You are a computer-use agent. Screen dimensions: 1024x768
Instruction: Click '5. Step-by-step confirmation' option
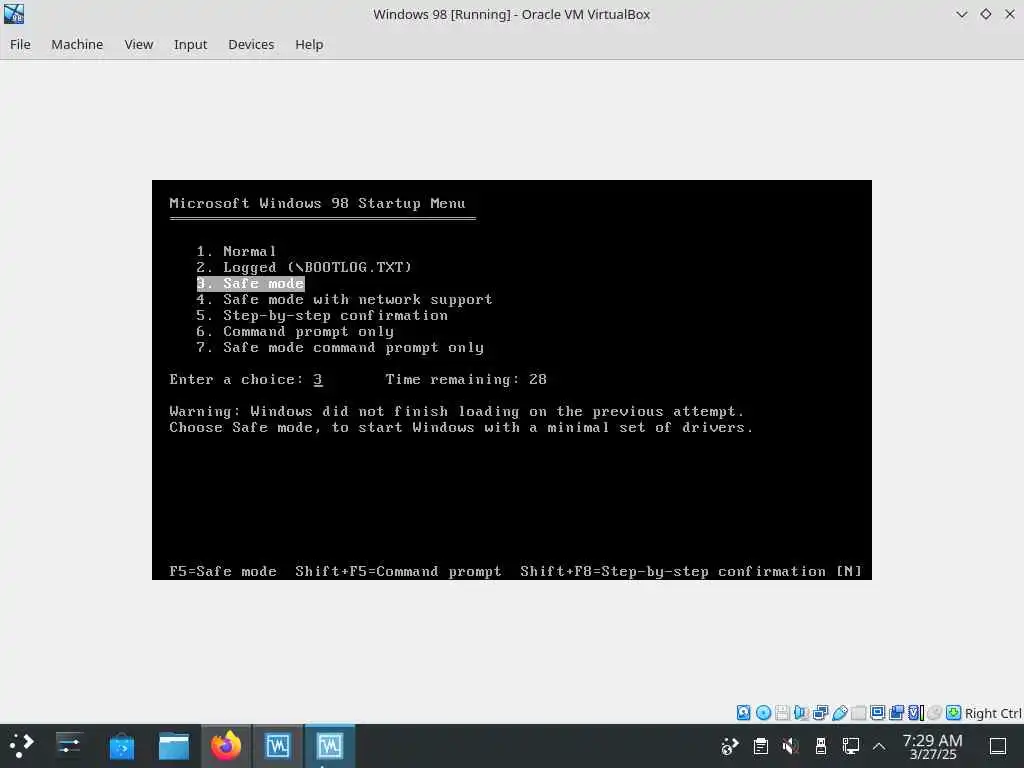tap(322, 315)
